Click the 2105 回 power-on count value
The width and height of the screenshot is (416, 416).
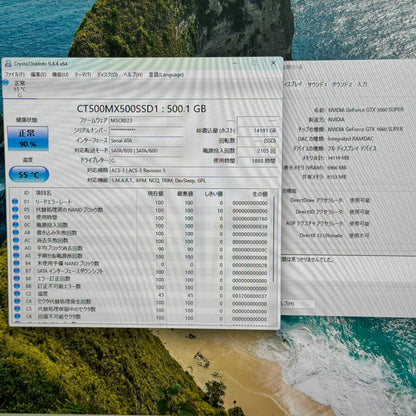[257, 150]
